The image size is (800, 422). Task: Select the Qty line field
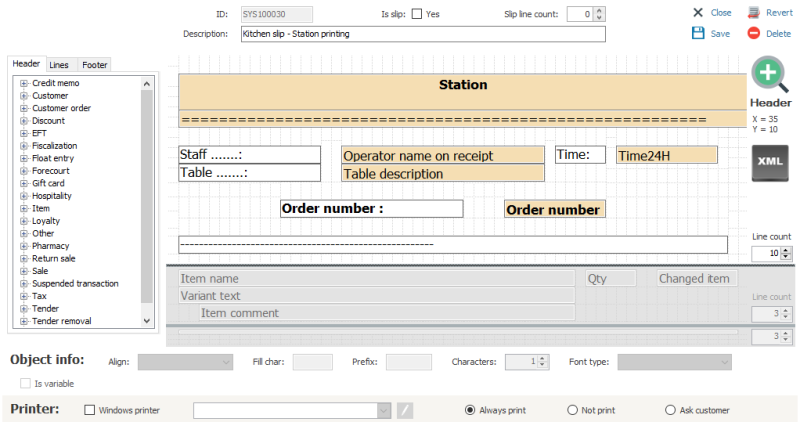point(611,278)
